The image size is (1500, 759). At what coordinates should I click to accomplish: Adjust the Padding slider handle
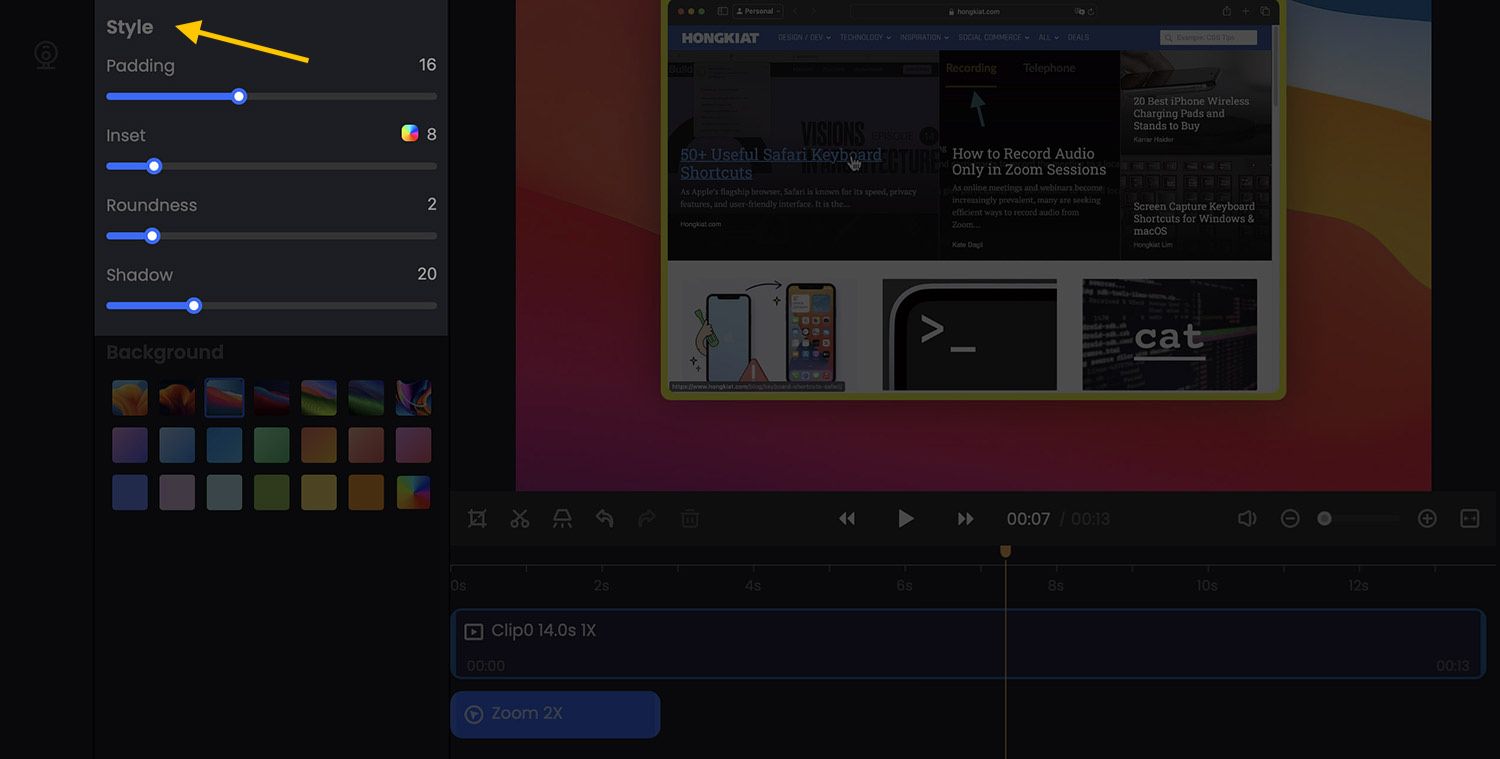239,96
